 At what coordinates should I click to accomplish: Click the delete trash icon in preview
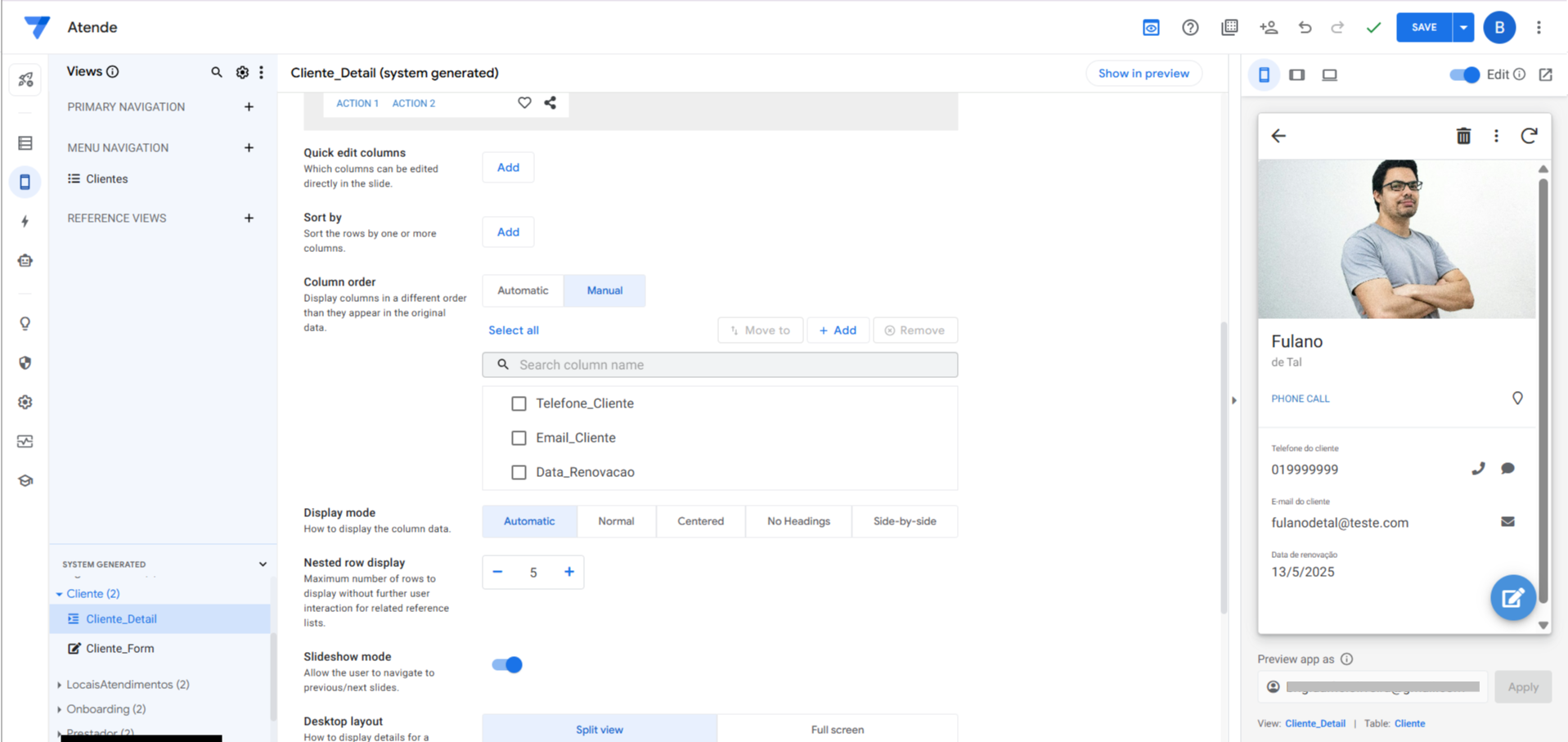[x=1463, y=136]
